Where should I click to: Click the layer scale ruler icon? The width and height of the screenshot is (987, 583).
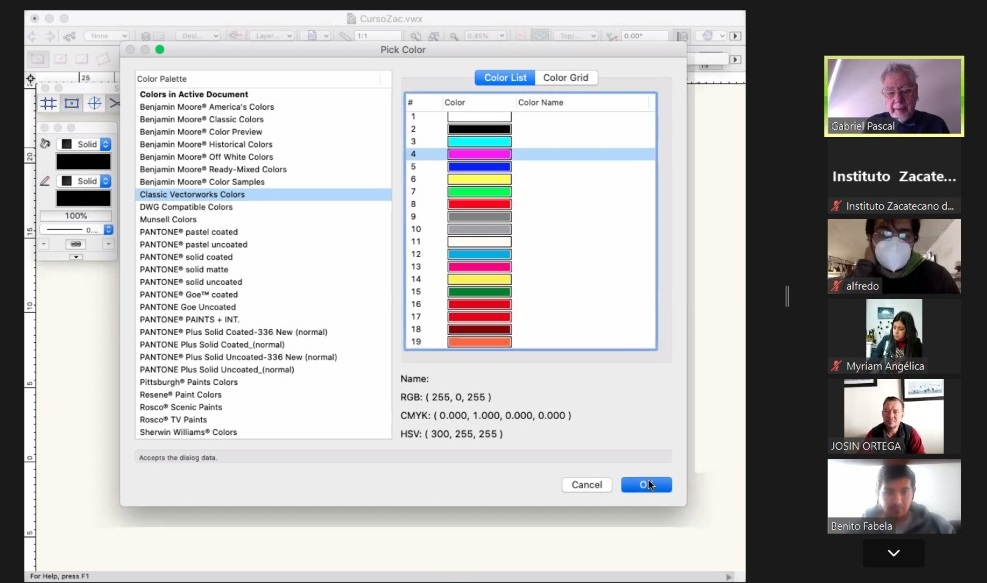[344, 36]
